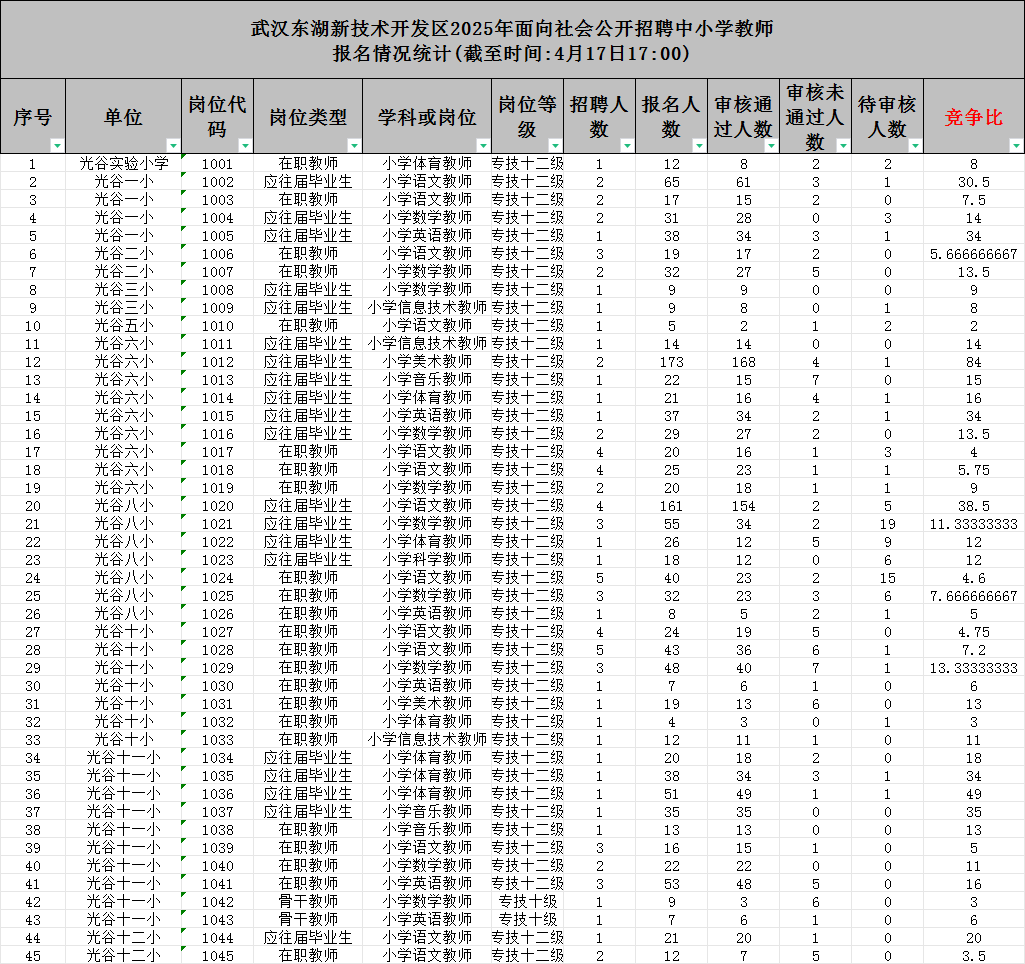Select position code cell 1037
The width and height of the screenshot is (1025, 964).
(x=218, y=811)
